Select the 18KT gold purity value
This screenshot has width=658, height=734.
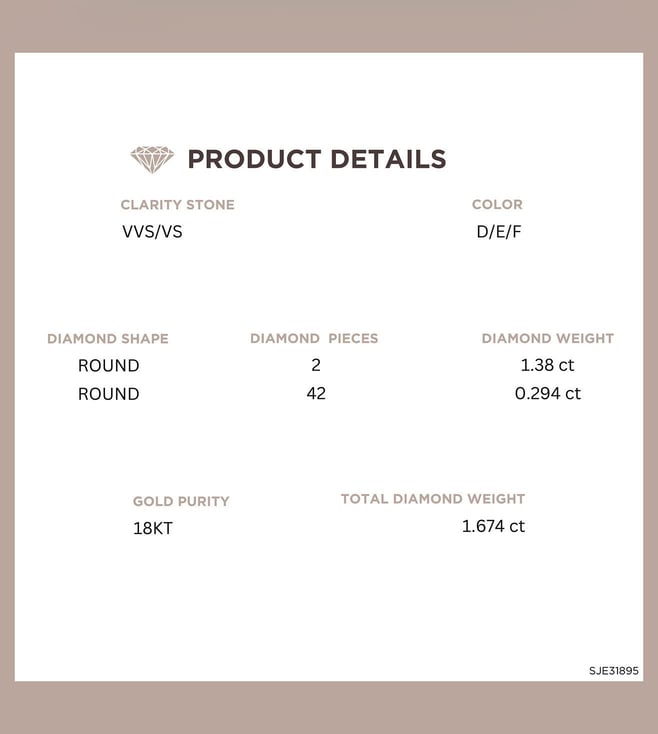pyautogui.click(x=153, y=528)
